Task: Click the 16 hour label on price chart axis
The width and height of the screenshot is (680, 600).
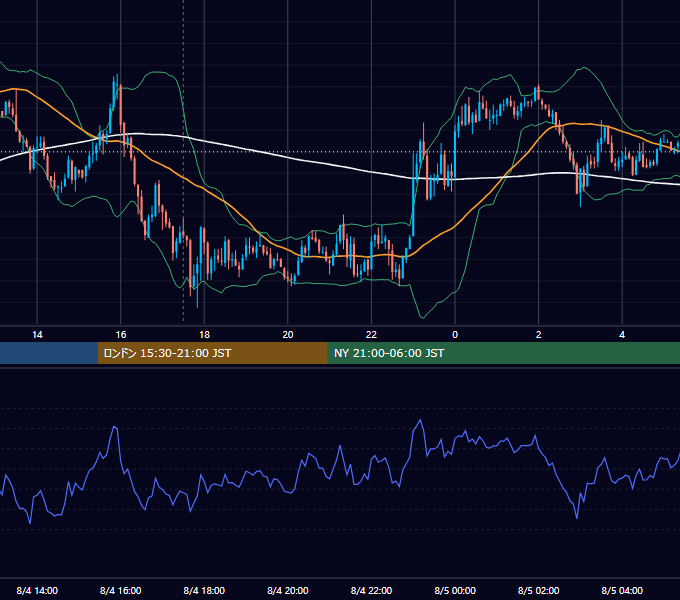Action: (x=121, y=335)
